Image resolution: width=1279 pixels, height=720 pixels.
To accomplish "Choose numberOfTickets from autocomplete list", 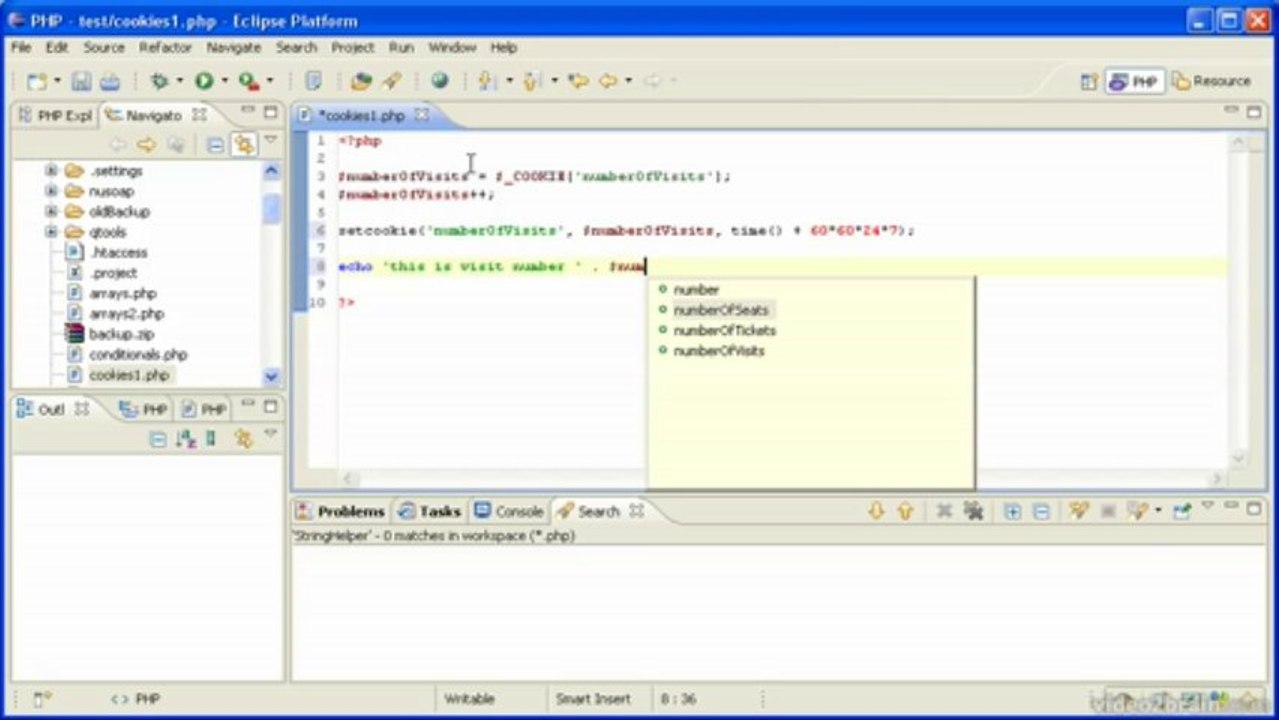I will point(724,330).
